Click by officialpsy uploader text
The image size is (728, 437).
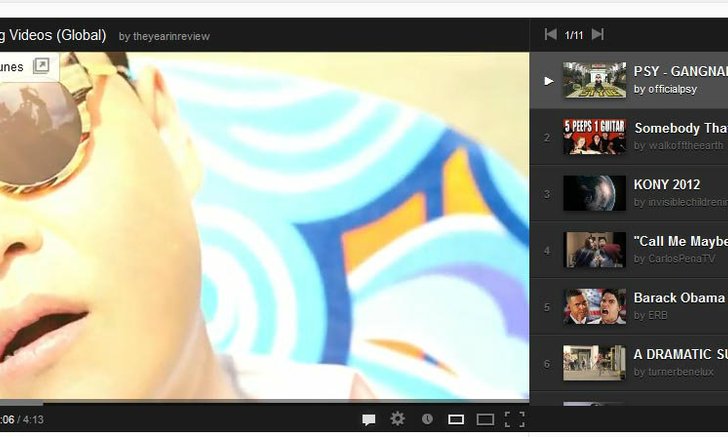665,89
